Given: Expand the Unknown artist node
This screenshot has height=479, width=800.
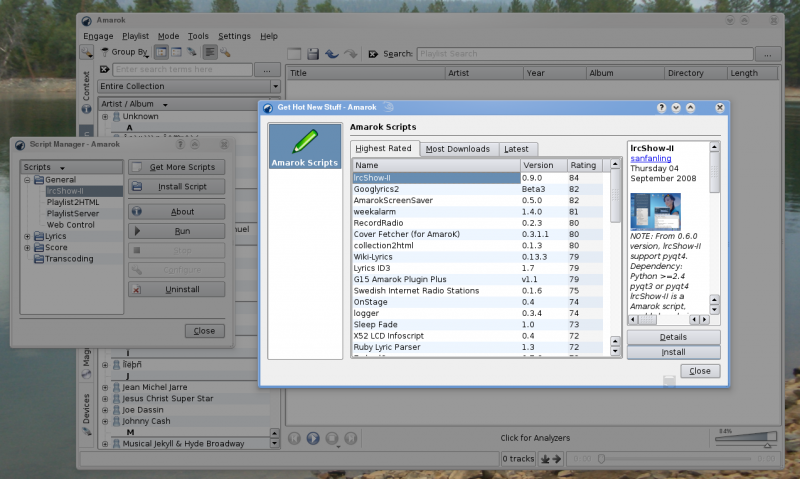Looking at the screenshot, I should [x=105, y=117].
